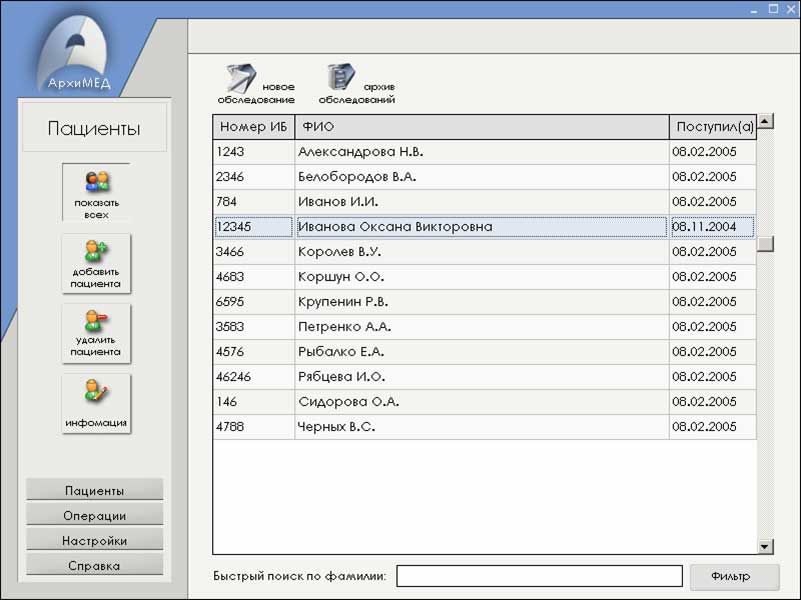
Task: Sort by the 'ФИО' column header
Action: click(481, 127)
